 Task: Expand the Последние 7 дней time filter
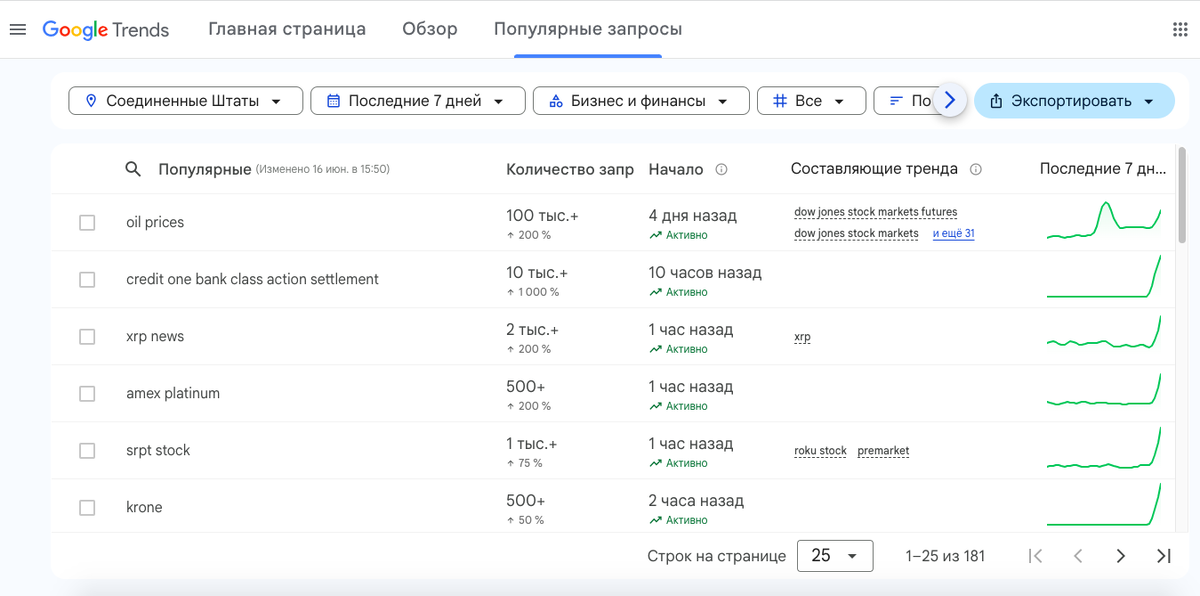[417, 101]
